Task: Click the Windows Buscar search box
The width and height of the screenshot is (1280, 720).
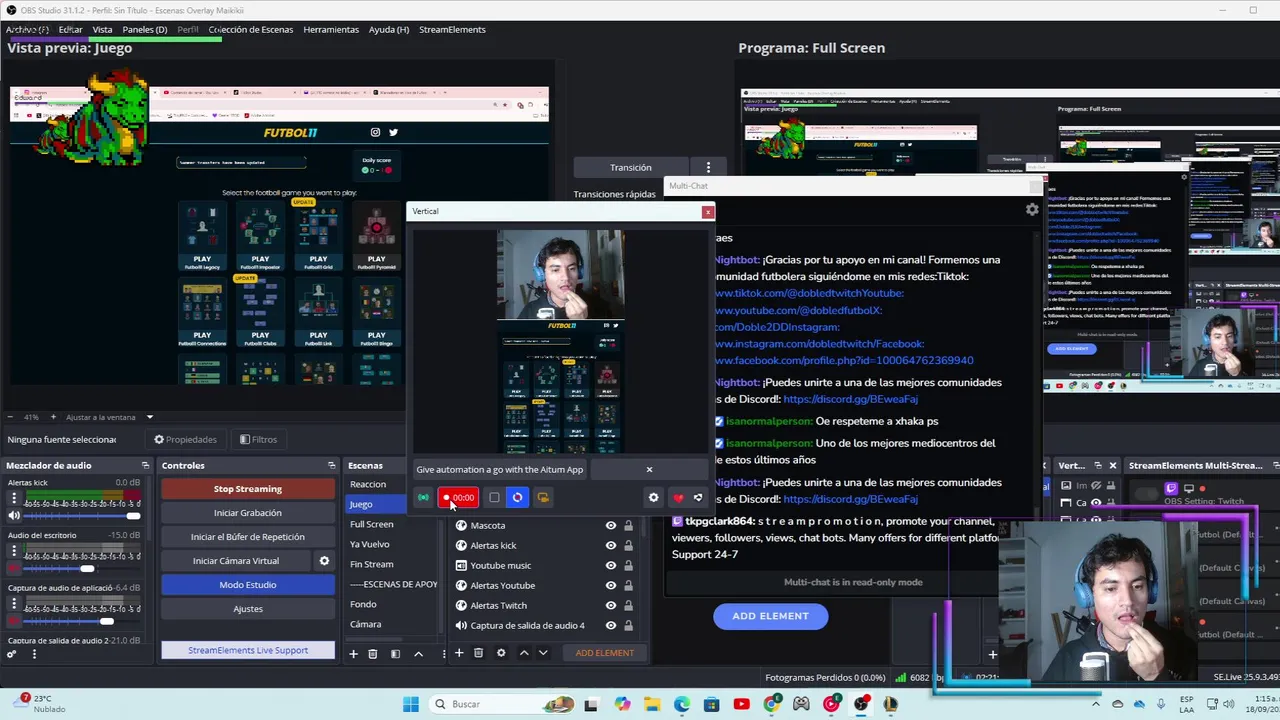Action: [500, 704]
